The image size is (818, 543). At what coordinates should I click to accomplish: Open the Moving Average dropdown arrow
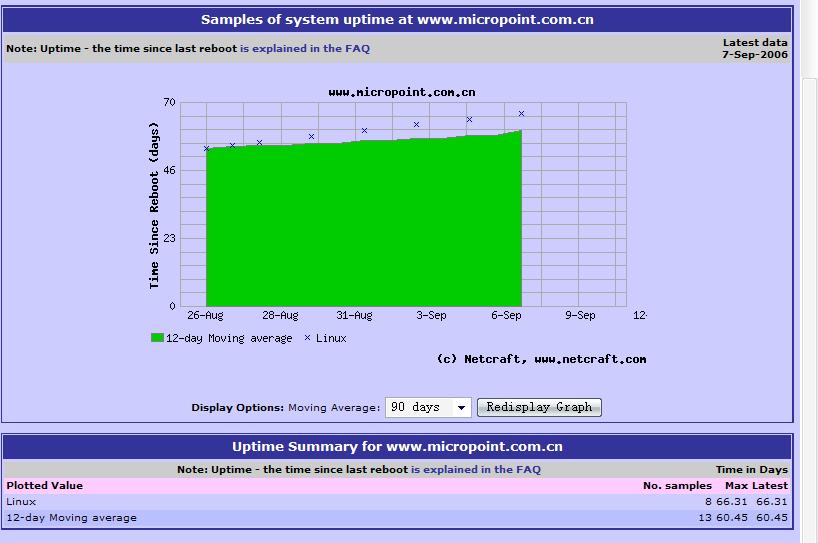coord(461,408)
